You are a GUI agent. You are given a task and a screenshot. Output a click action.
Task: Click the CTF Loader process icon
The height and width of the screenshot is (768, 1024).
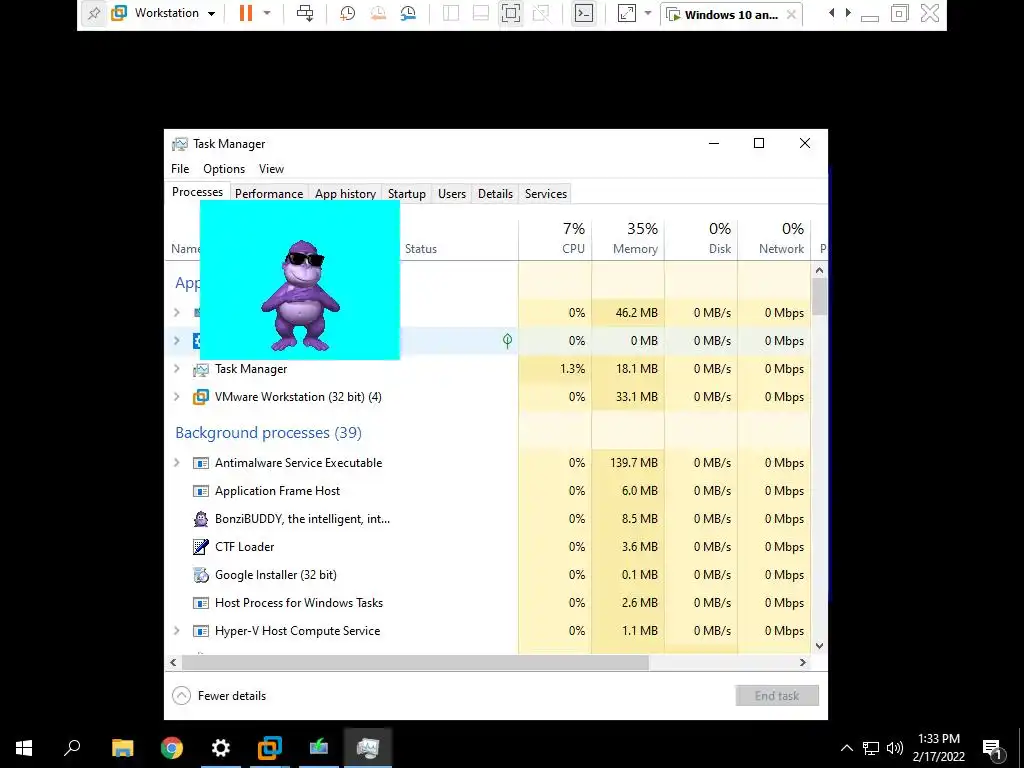(x=200, y=547)
